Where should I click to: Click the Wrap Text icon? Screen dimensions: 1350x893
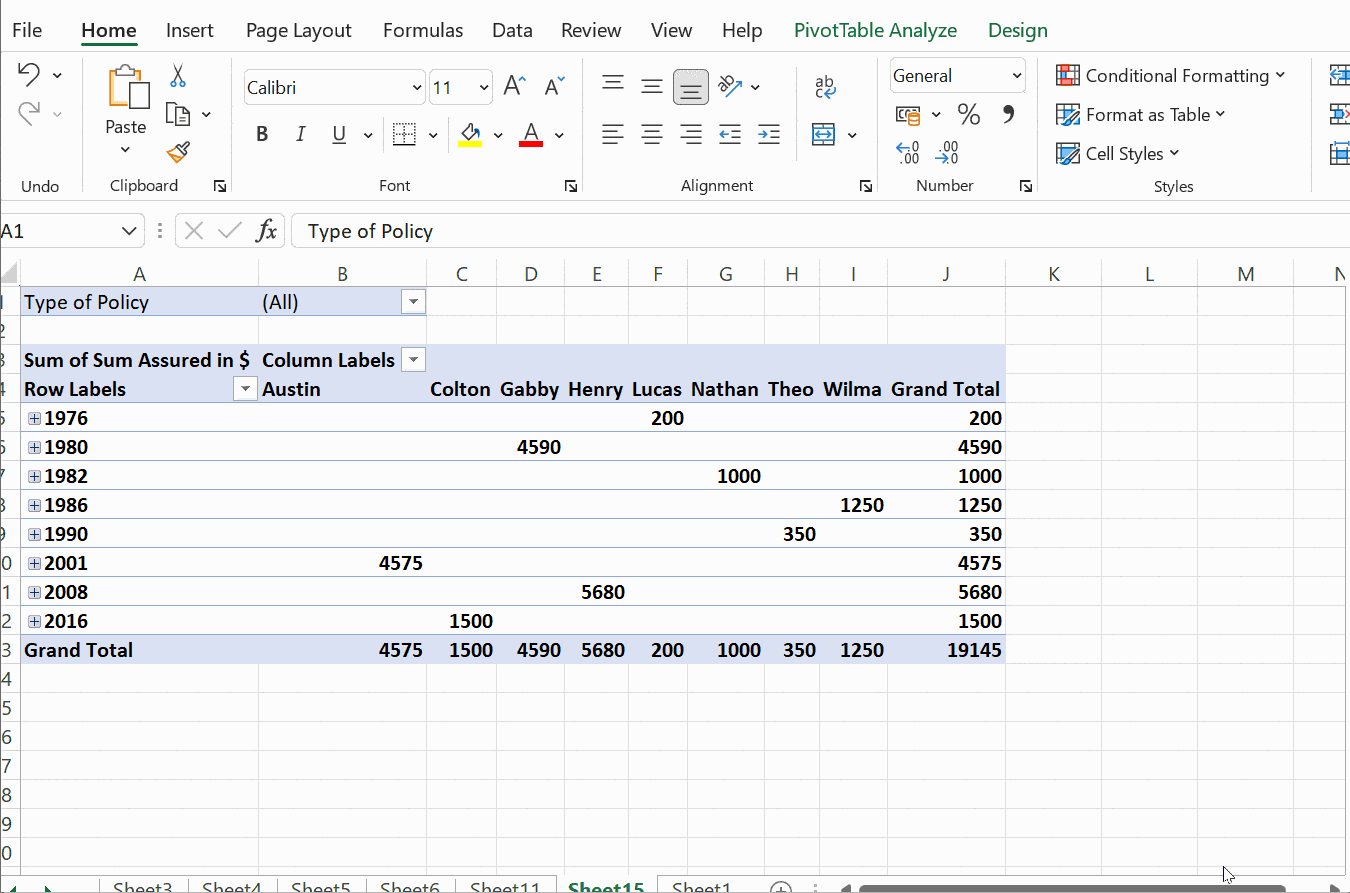[826, 87]
